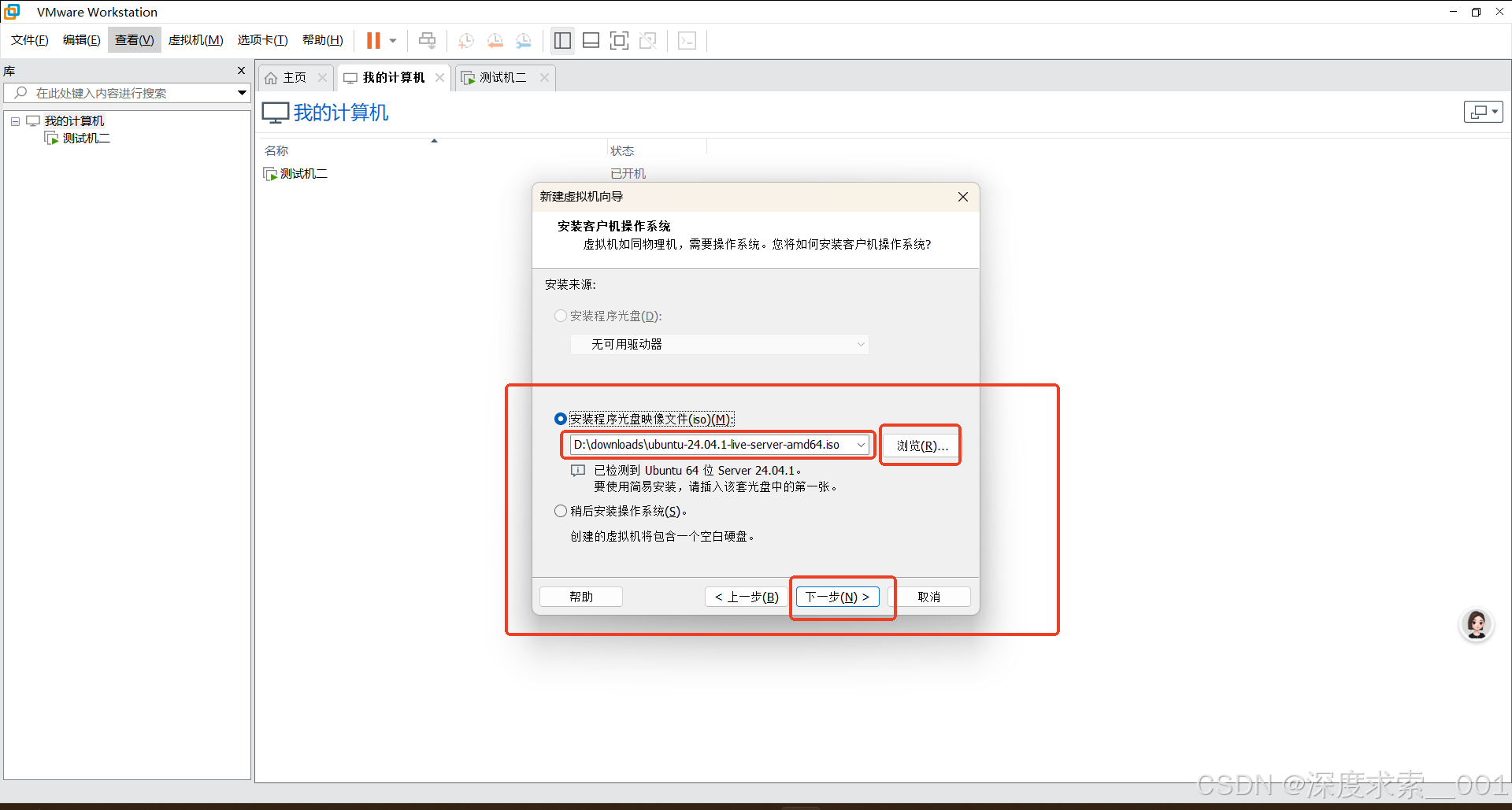The height and width of the screenshot is (810, 1512).
Task: Enter full screen mode icon
Action: tap(620, 40)
